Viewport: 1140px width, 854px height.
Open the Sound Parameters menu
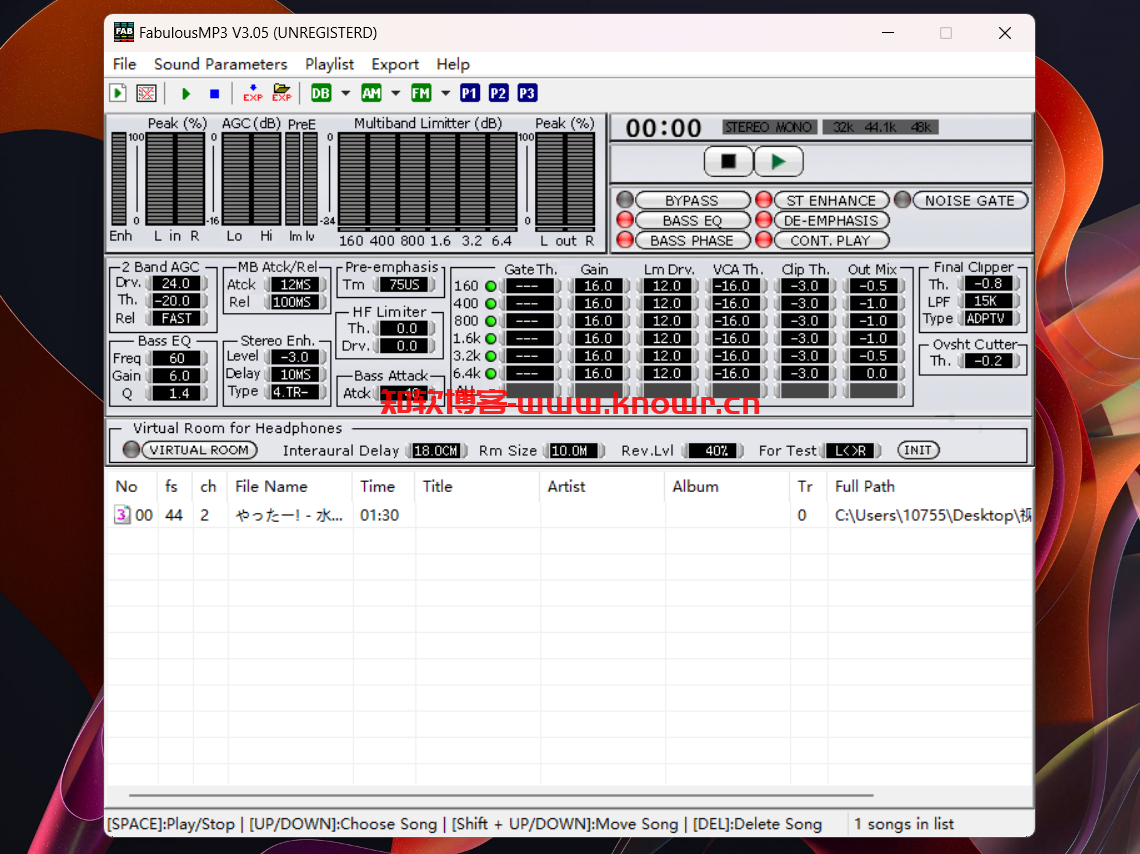[220, 64]
